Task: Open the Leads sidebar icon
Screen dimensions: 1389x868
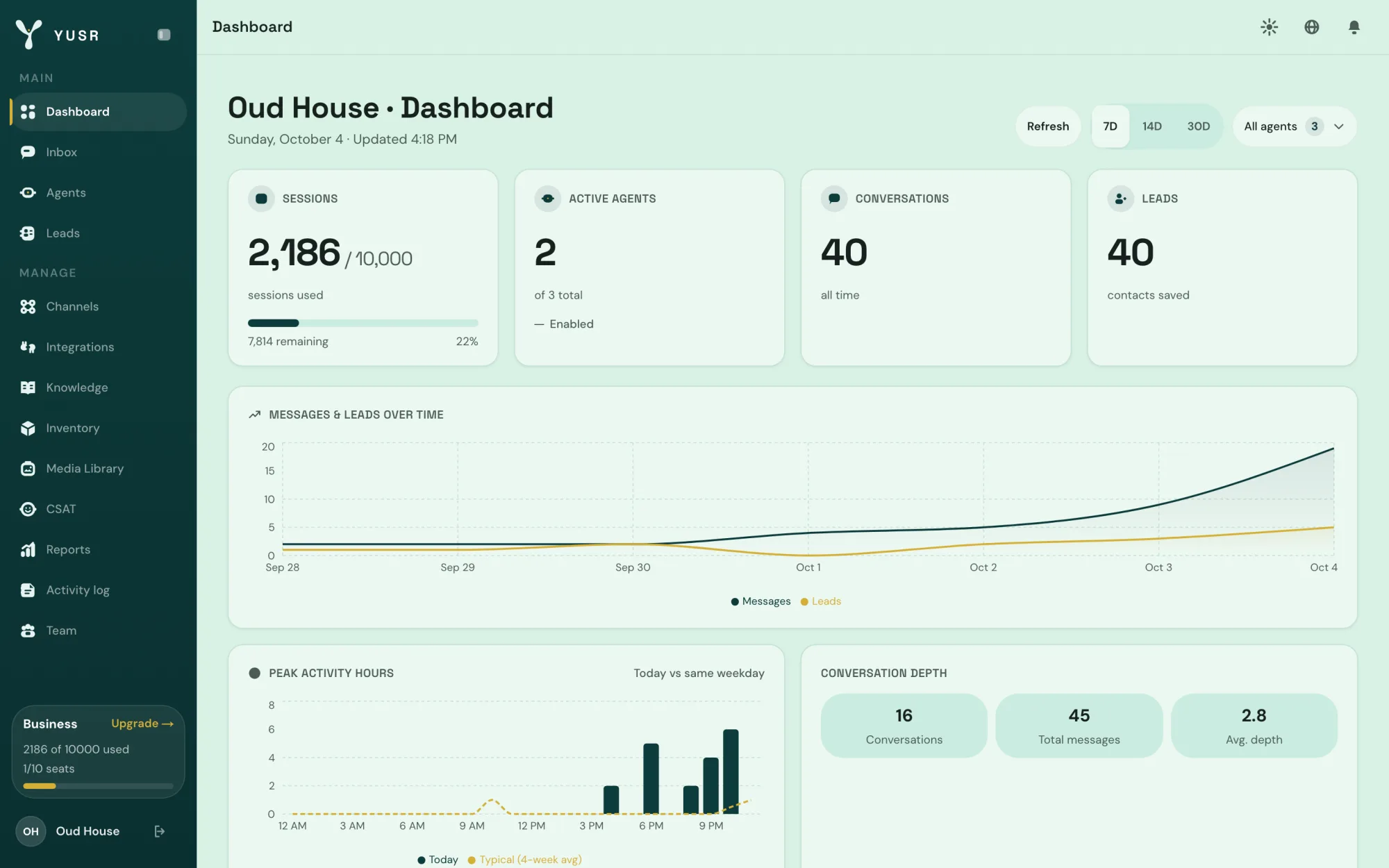Action: pos(28,233)
